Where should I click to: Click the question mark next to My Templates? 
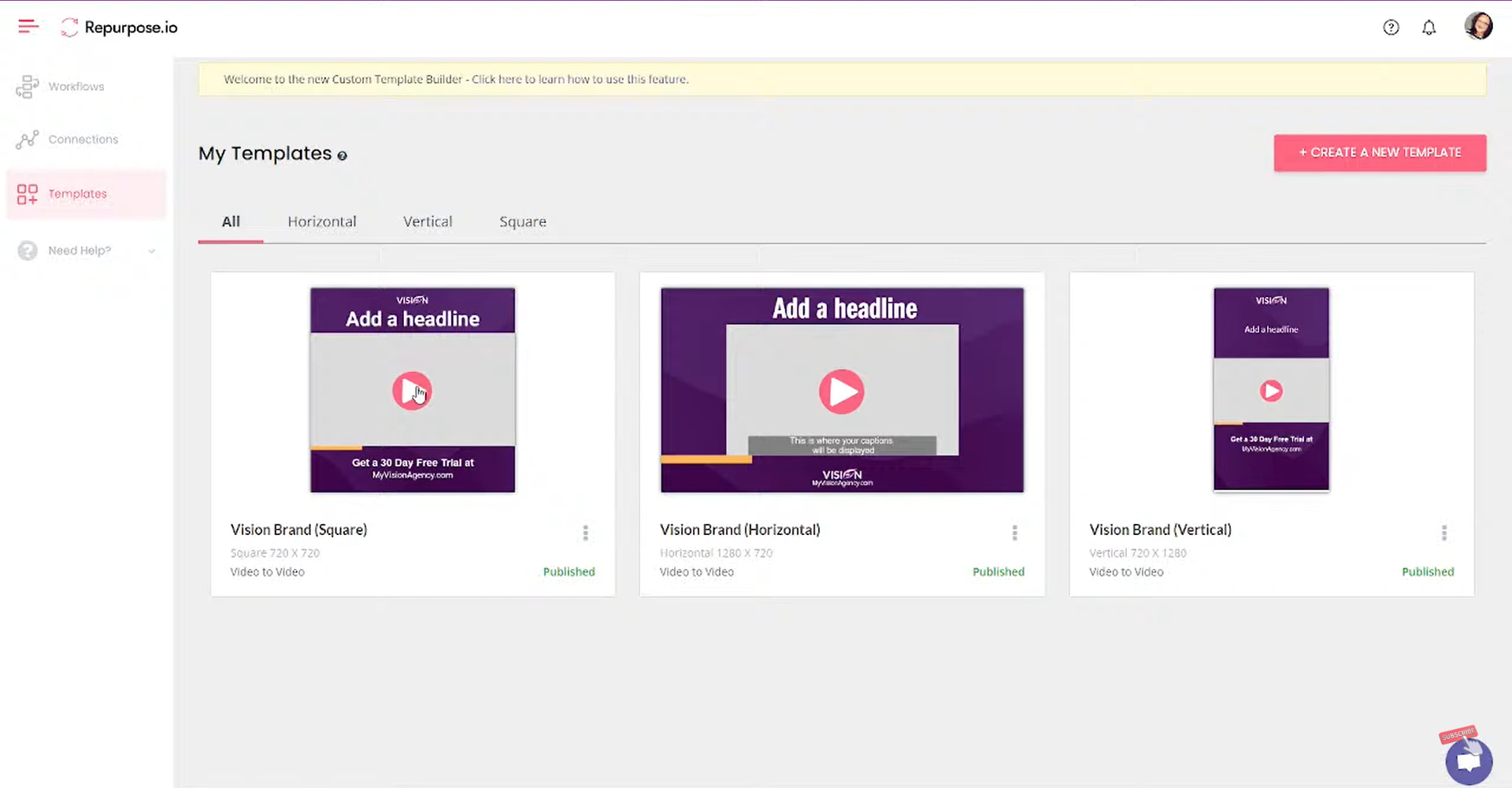tap(342, 156)
